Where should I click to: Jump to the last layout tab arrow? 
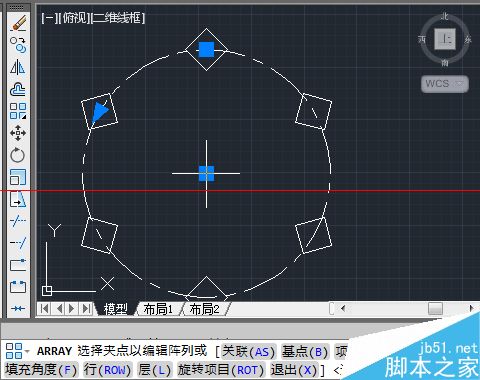click(86, 309)
